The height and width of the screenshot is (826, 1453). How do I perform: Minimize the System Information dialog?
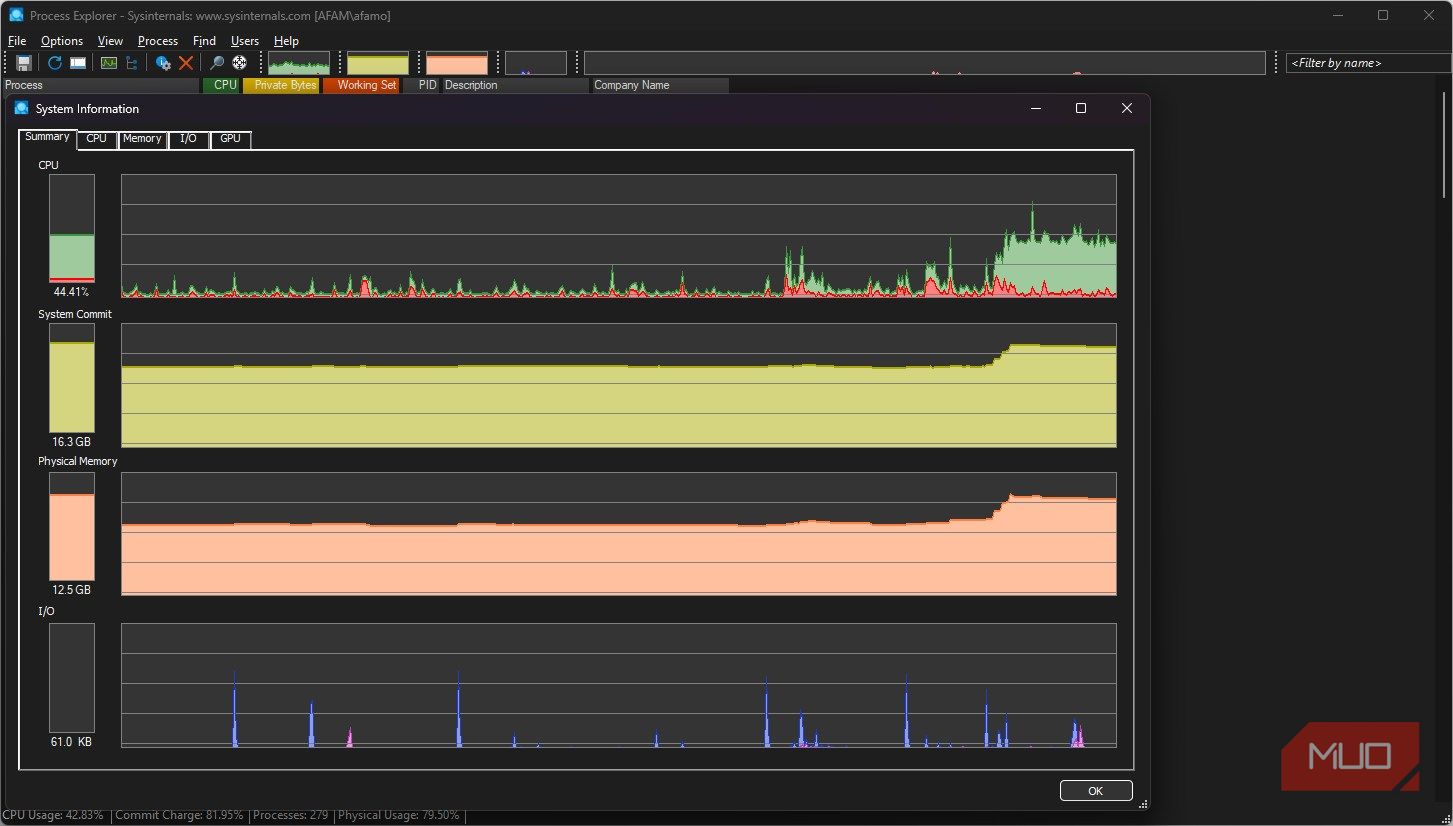click(1036, 108)
